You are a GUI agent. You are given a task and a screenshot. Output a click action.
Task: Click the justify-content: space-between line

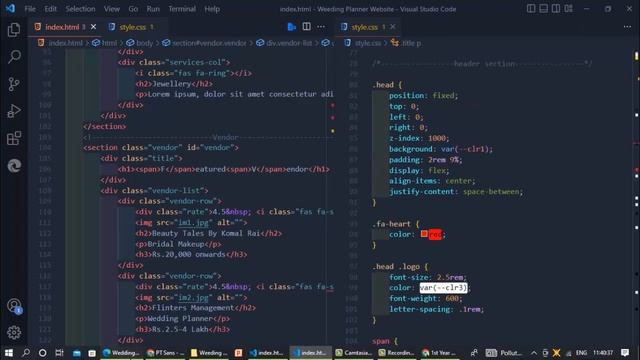[x=456, y=191]
